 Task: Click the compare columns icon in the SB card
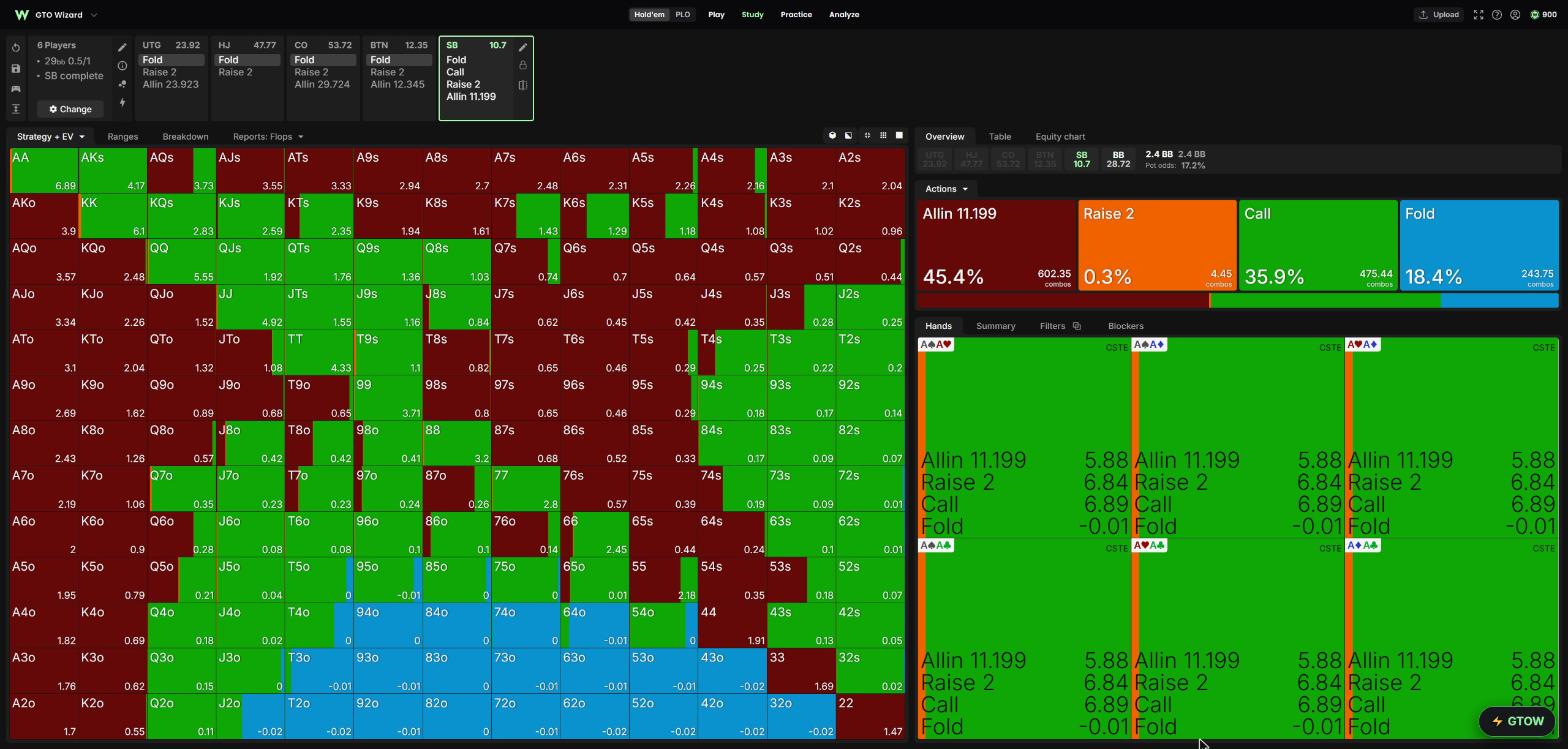click(523, 85)
